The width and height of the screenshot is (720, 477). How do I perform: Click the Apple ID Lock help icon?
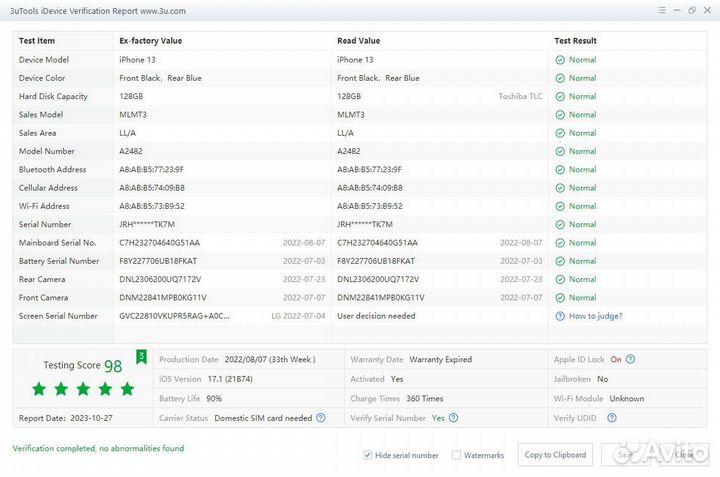pyautogui.click(x=630, y=359)
